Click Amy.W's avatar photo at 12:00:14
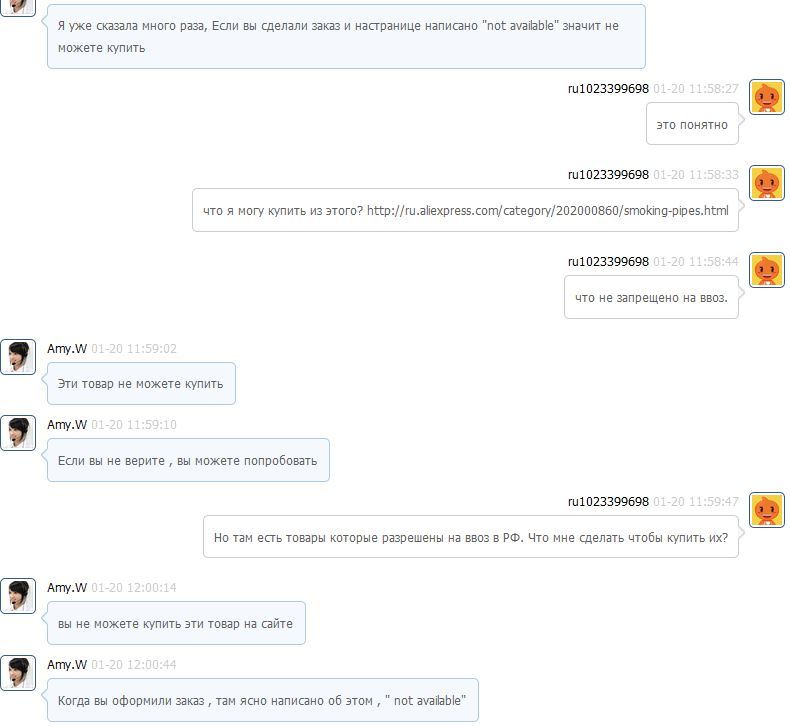The height and width of the screenshot is (727, 790). click(18, 596)
